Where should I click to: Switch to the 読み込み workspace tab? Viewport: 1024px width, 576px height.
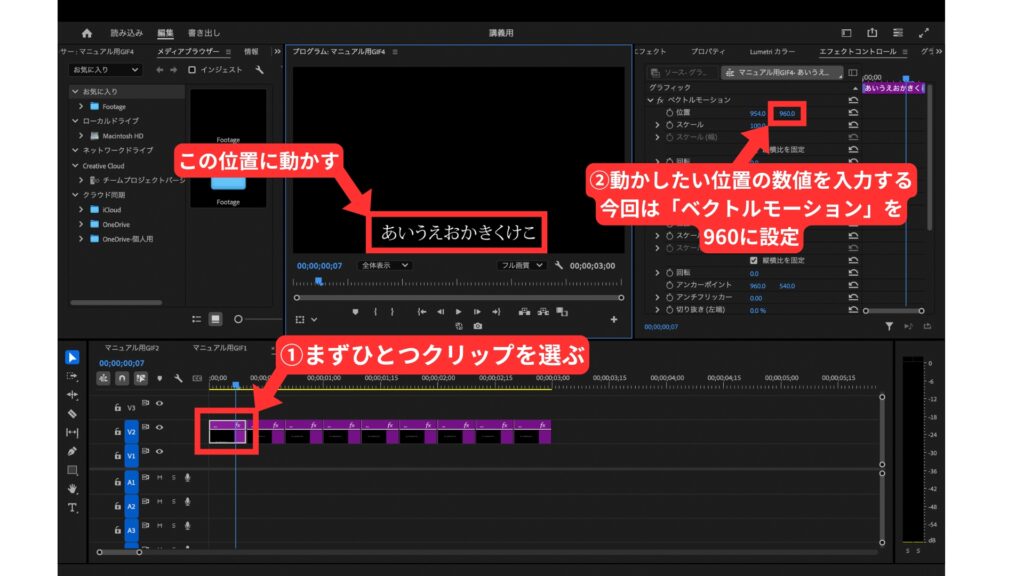[127, 33]
